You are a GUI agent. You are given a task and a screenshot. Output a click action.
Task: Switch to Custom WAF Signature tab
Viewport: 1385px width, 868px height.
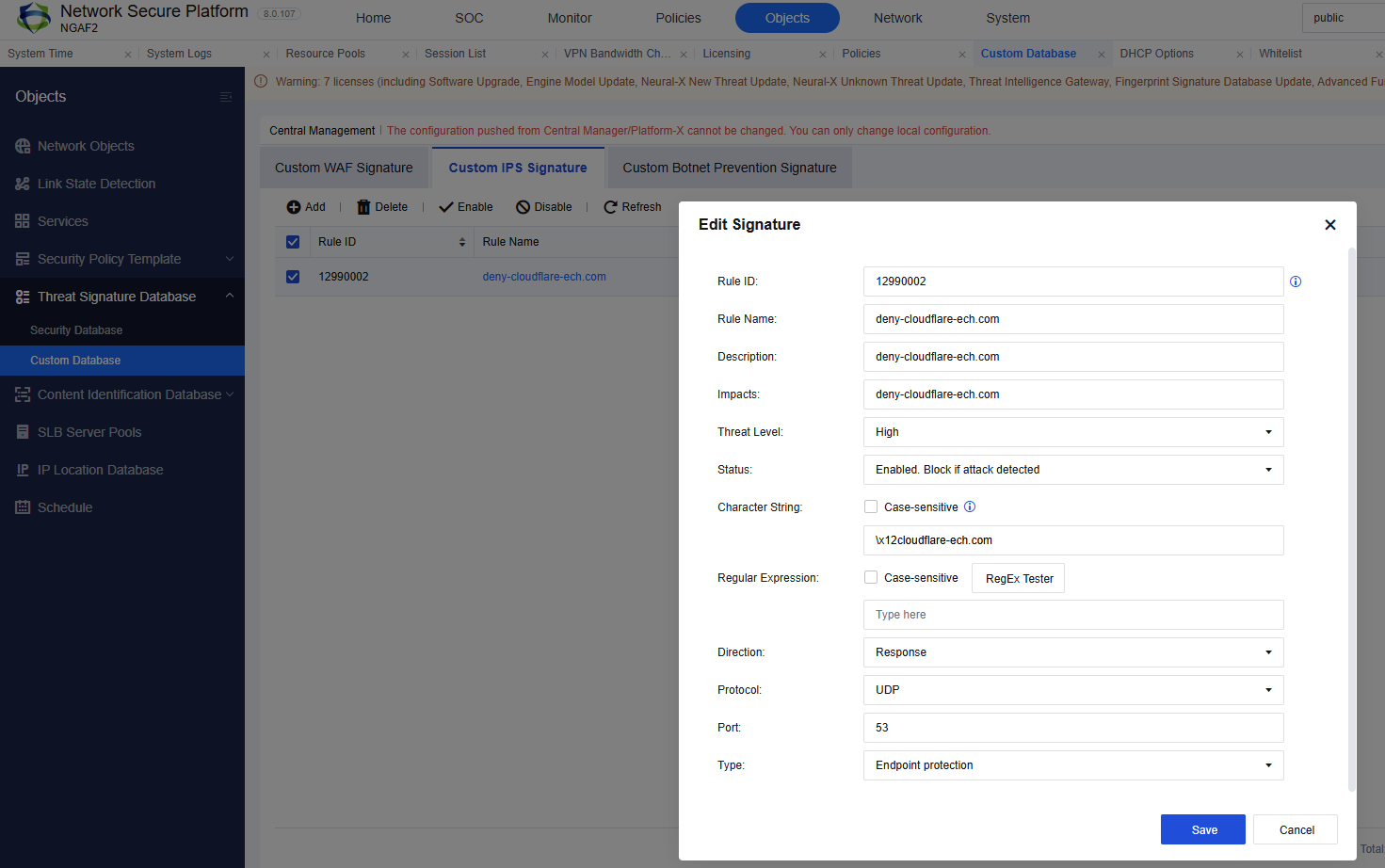coord(344,168)
